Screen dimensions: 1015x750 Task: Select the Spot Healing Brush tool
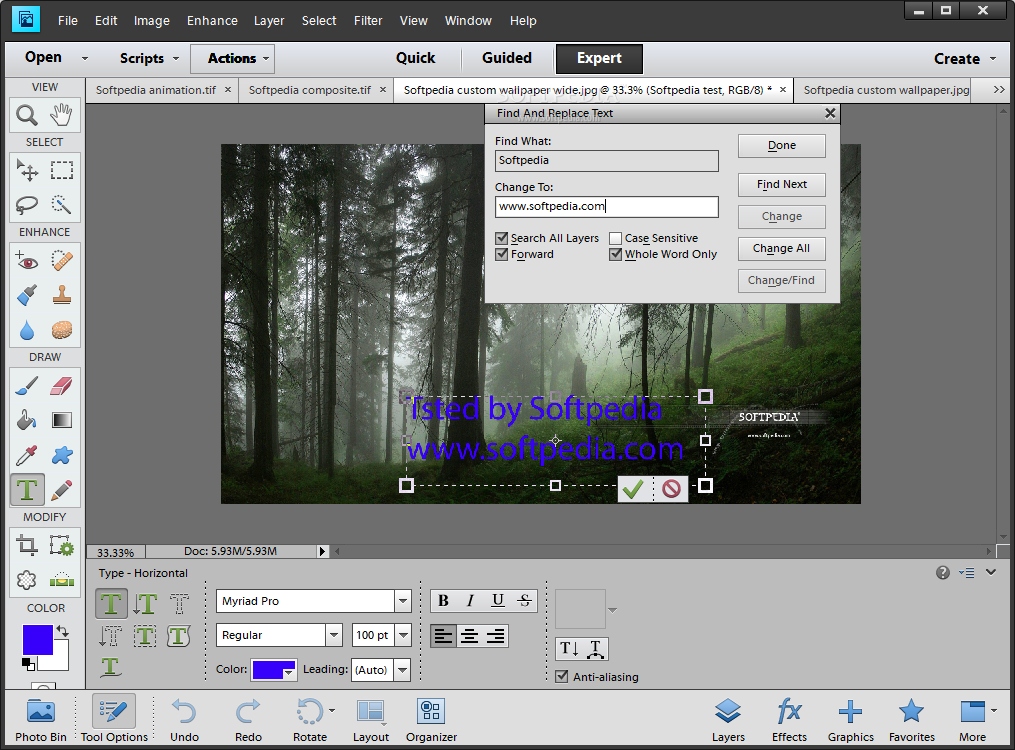(61, 261)
